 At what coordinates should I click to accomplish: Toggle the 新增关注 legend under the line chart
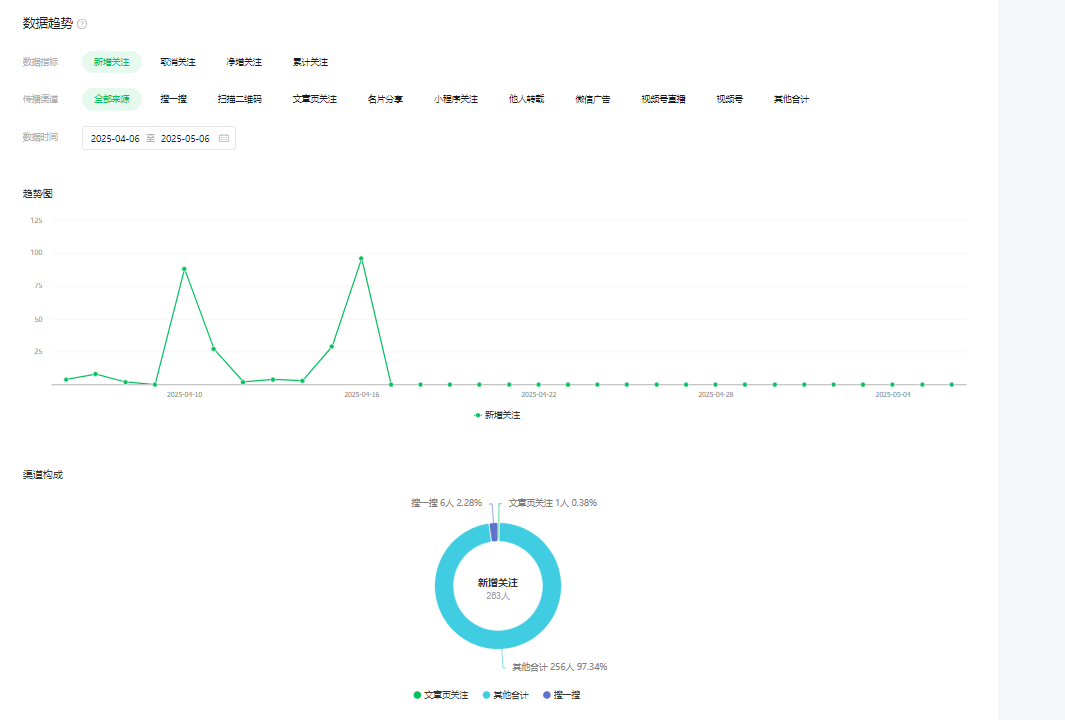click(x=497, y=415)
